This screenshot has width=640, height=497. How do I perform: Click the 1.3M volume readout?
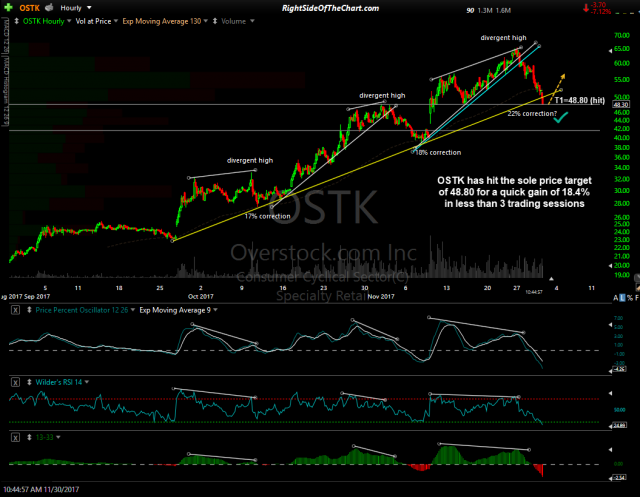coord(485,11)
